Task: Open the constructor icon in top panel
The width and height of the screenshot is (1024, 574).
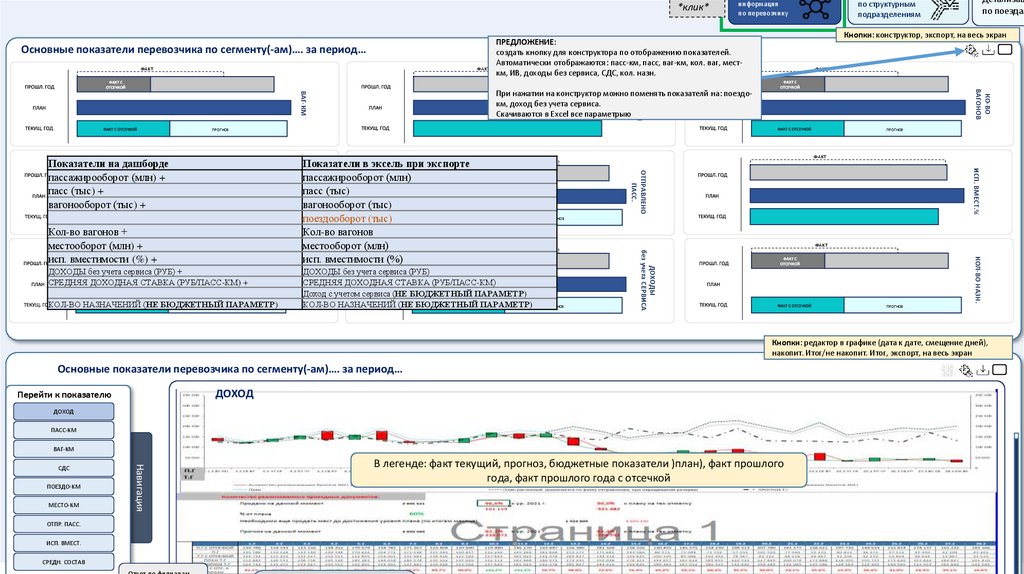Action: 971,50
